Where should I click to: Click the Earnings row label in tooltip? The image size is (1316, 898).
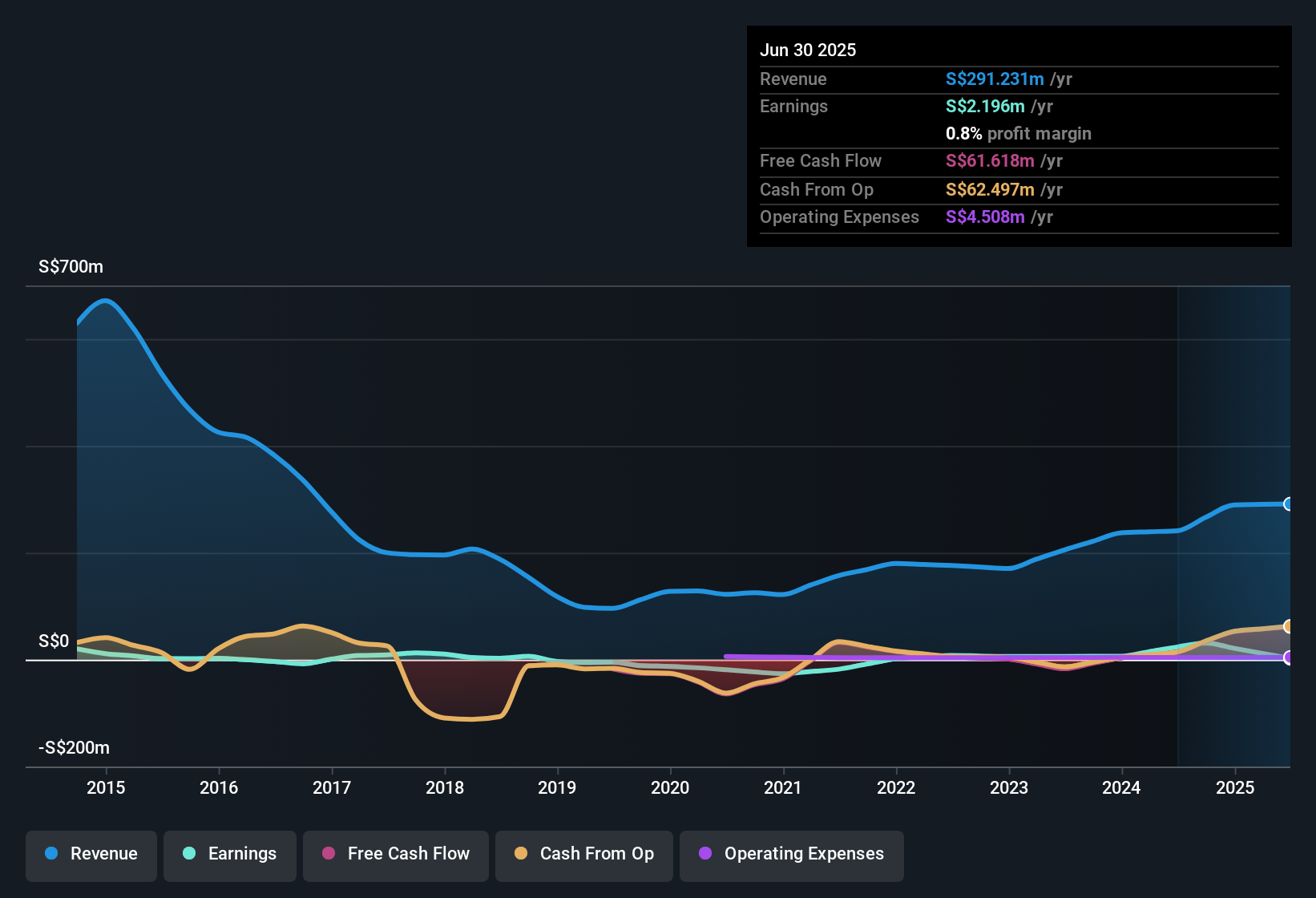(x=793, y=106)
